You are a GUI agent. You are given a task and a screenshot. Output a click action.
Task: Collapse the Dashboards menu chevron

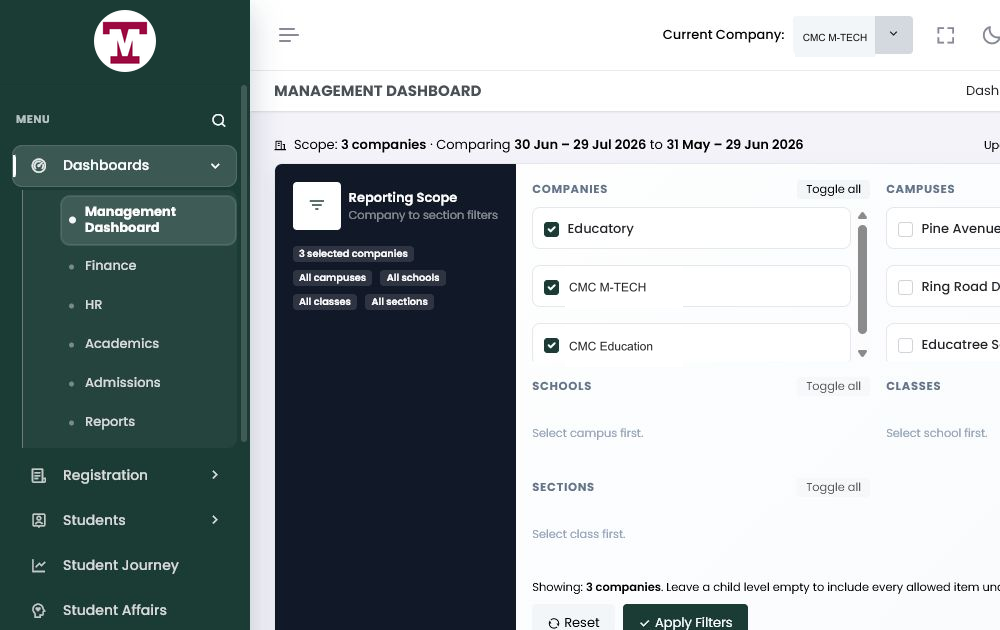pos(216,166)
